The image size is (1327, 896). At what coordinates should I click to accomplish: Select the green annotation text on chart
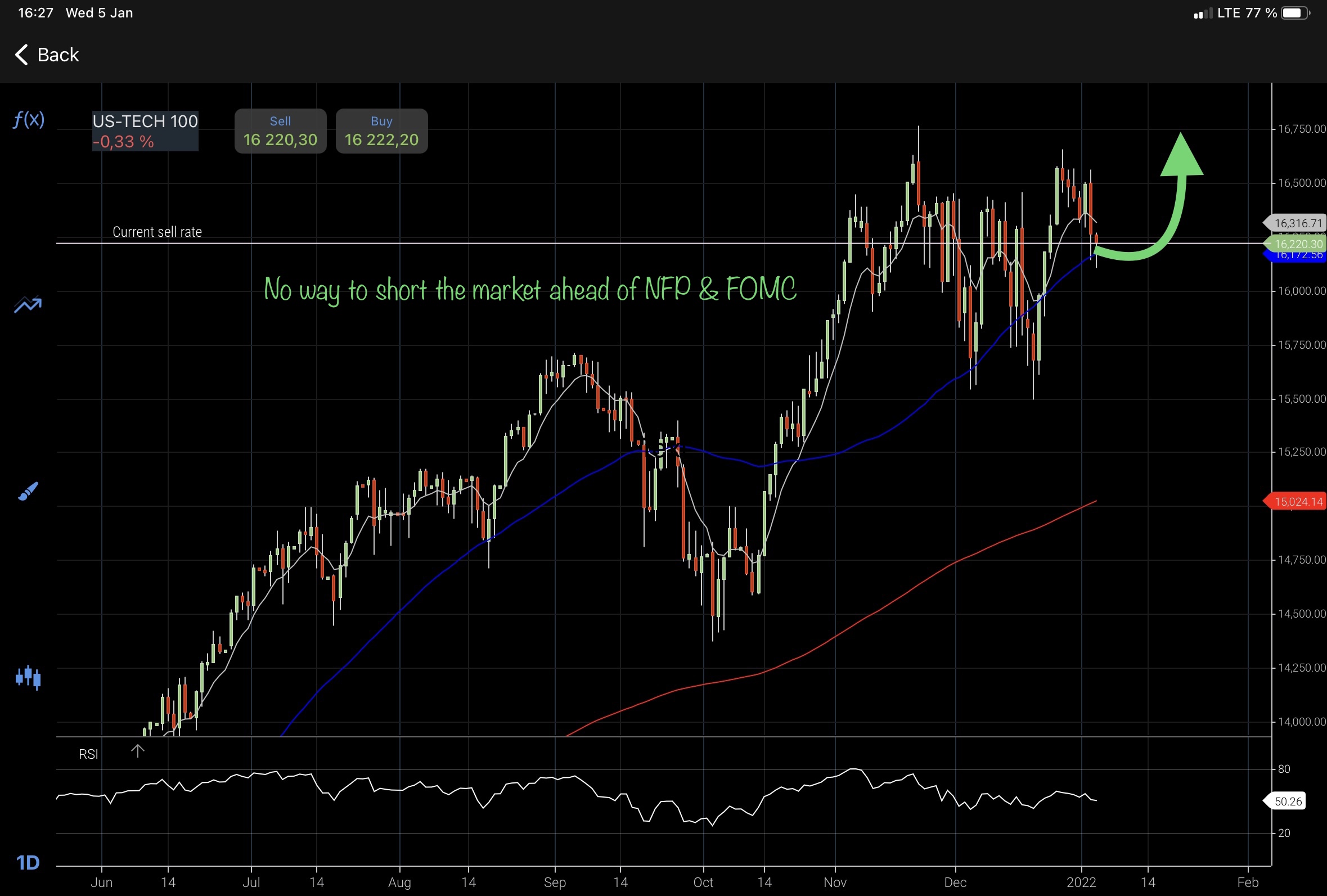pyautogui.click(x=529, y=290)
